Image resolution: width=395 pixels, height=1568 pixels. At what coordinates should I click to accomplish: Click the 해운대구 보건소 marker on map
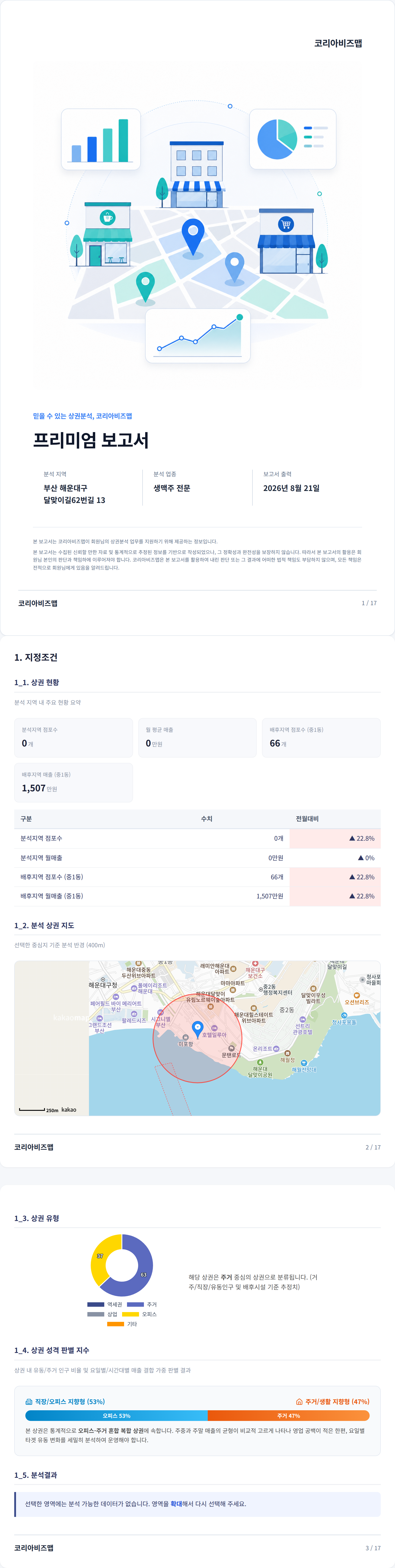(x=255, y=964)
